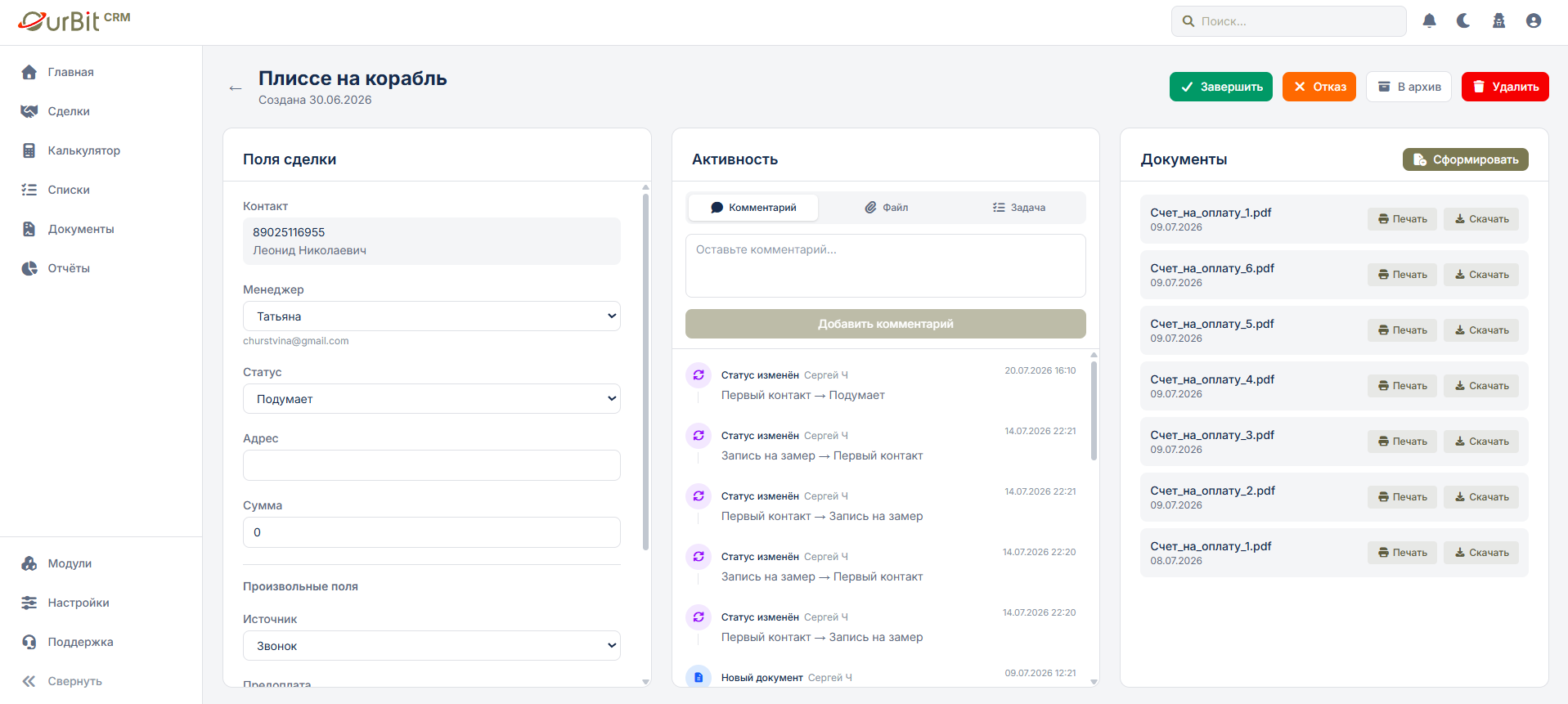Click the OurBit CRM logo
This screenshot has height=704, width=1568.
[x=74, y=21]
